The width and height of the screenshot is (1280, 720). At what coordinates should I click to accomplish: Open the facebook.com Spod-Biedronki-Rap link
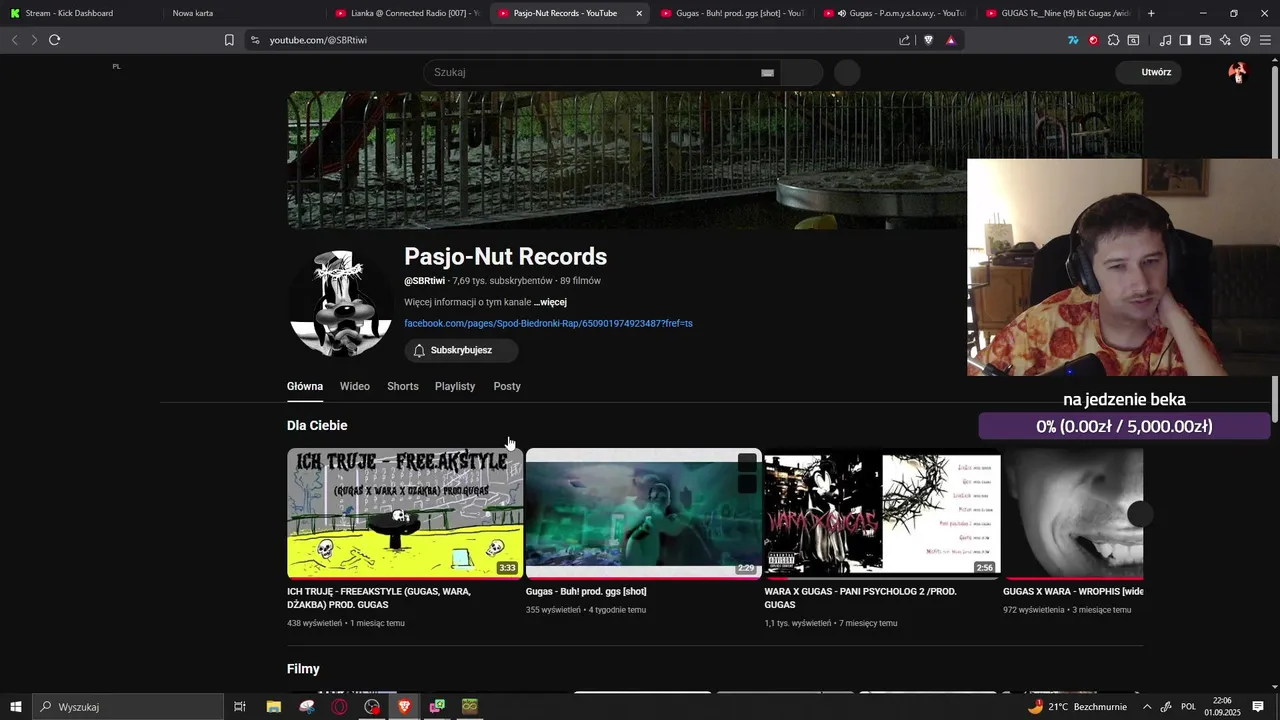coord(548,323)
